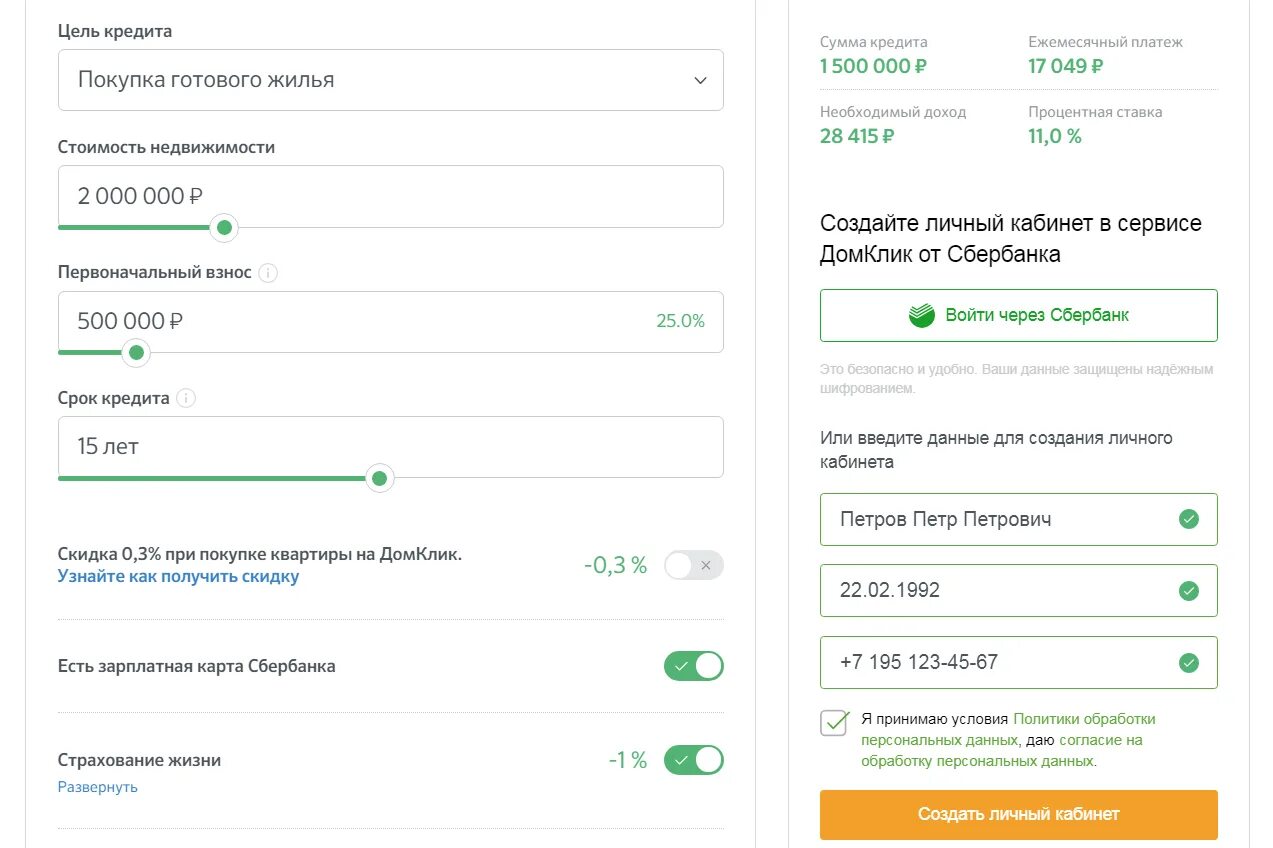Uncheck the personal data policy checkbox

coord(834,723)
